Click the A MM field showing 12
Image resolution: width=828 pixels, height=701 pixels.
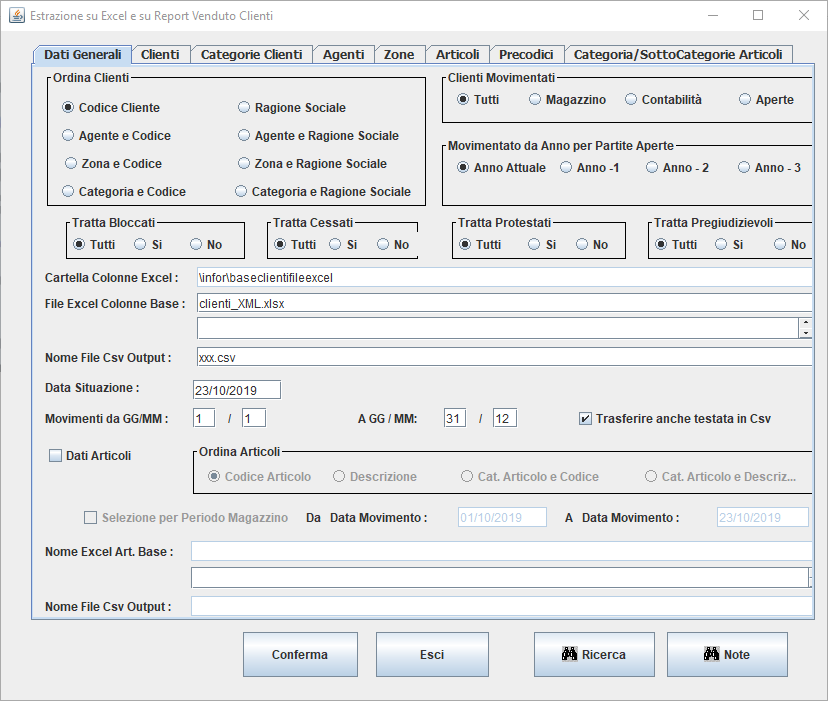[505, 418]
